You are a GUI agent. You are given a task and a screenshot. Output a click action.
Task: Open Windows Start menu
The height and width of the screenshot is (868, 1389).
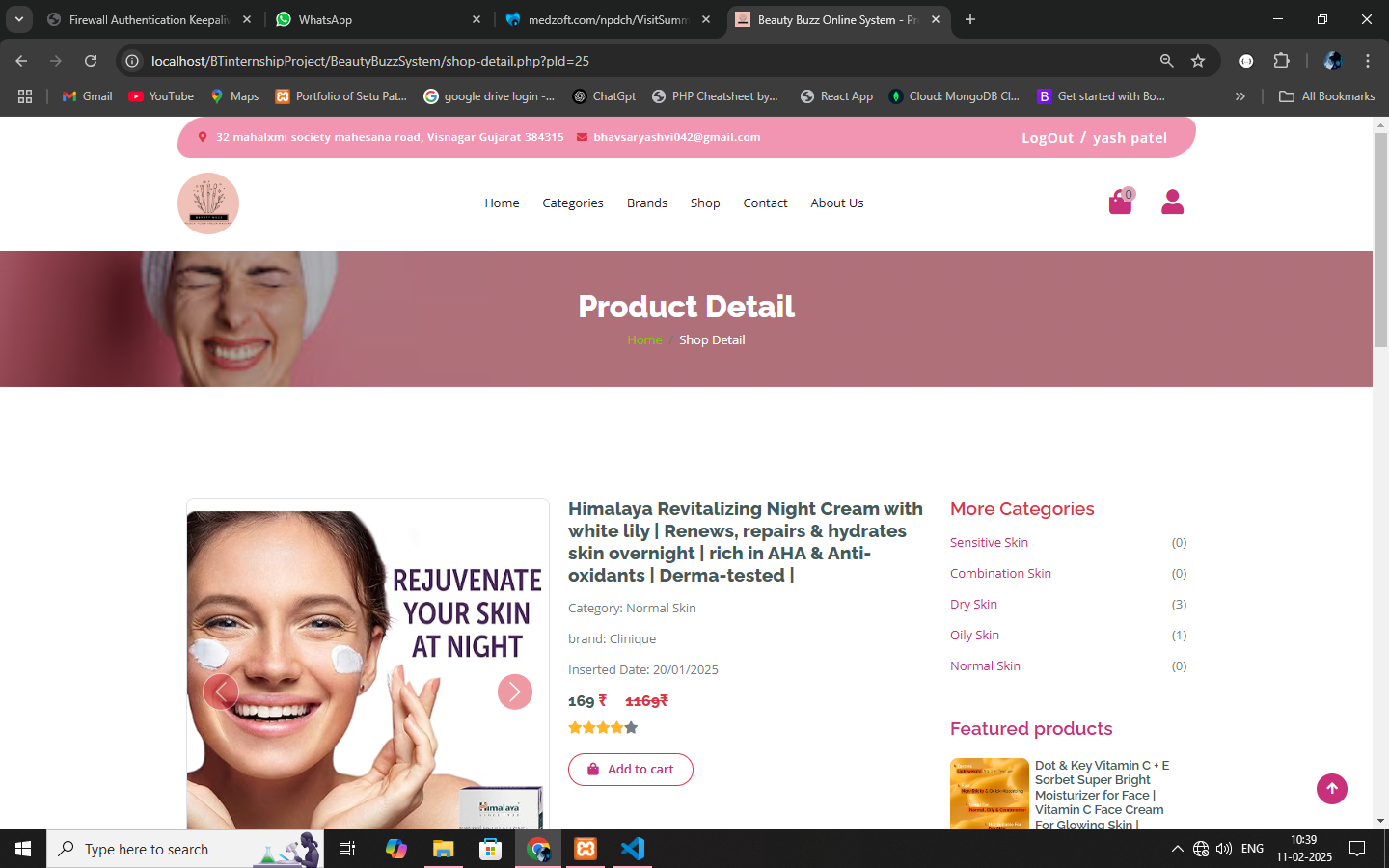tap(23, 849)
